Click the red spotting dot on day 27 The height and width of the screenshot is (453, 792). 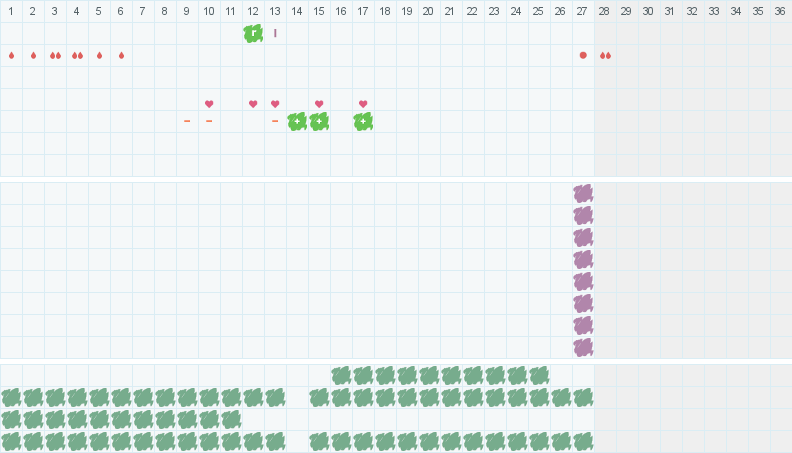pos(583,55)
